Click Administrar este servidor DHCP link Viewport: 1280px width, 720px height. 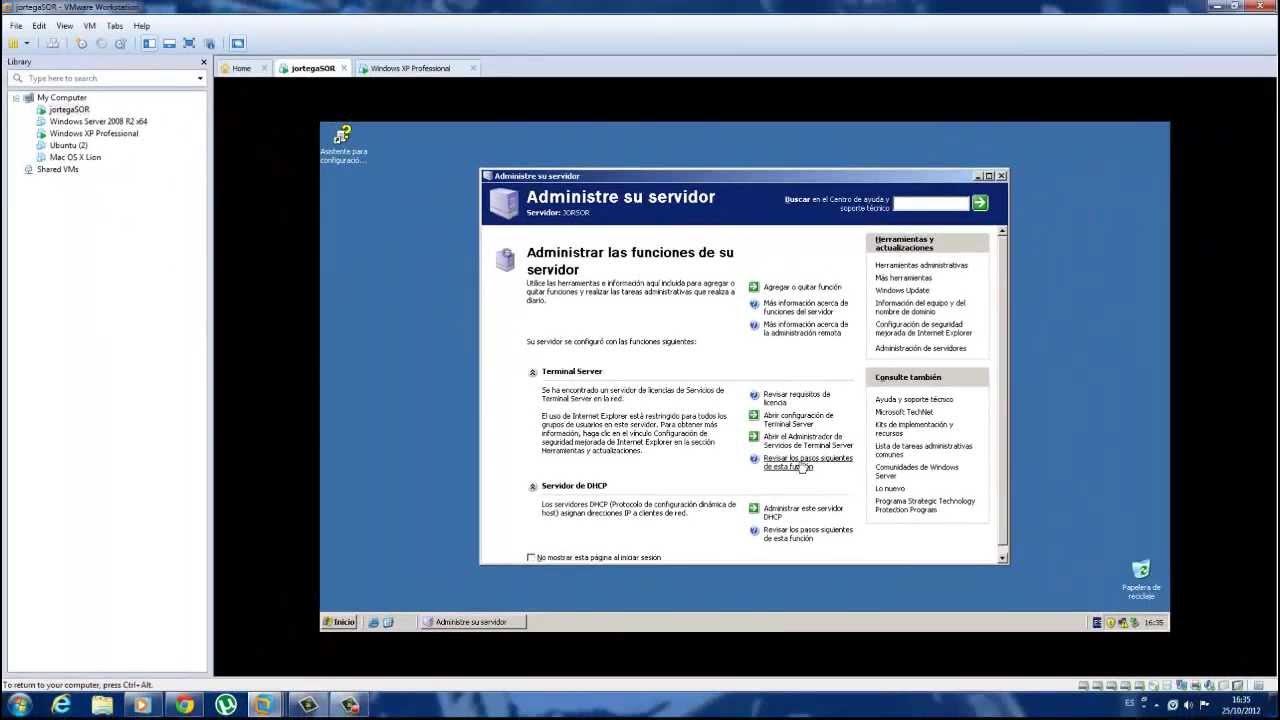click(803, 512)
